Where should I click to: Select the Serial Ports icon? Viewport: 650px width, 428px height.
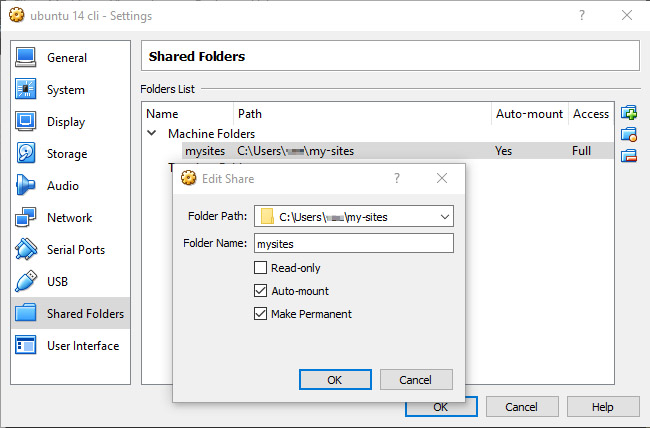point(26,250)
